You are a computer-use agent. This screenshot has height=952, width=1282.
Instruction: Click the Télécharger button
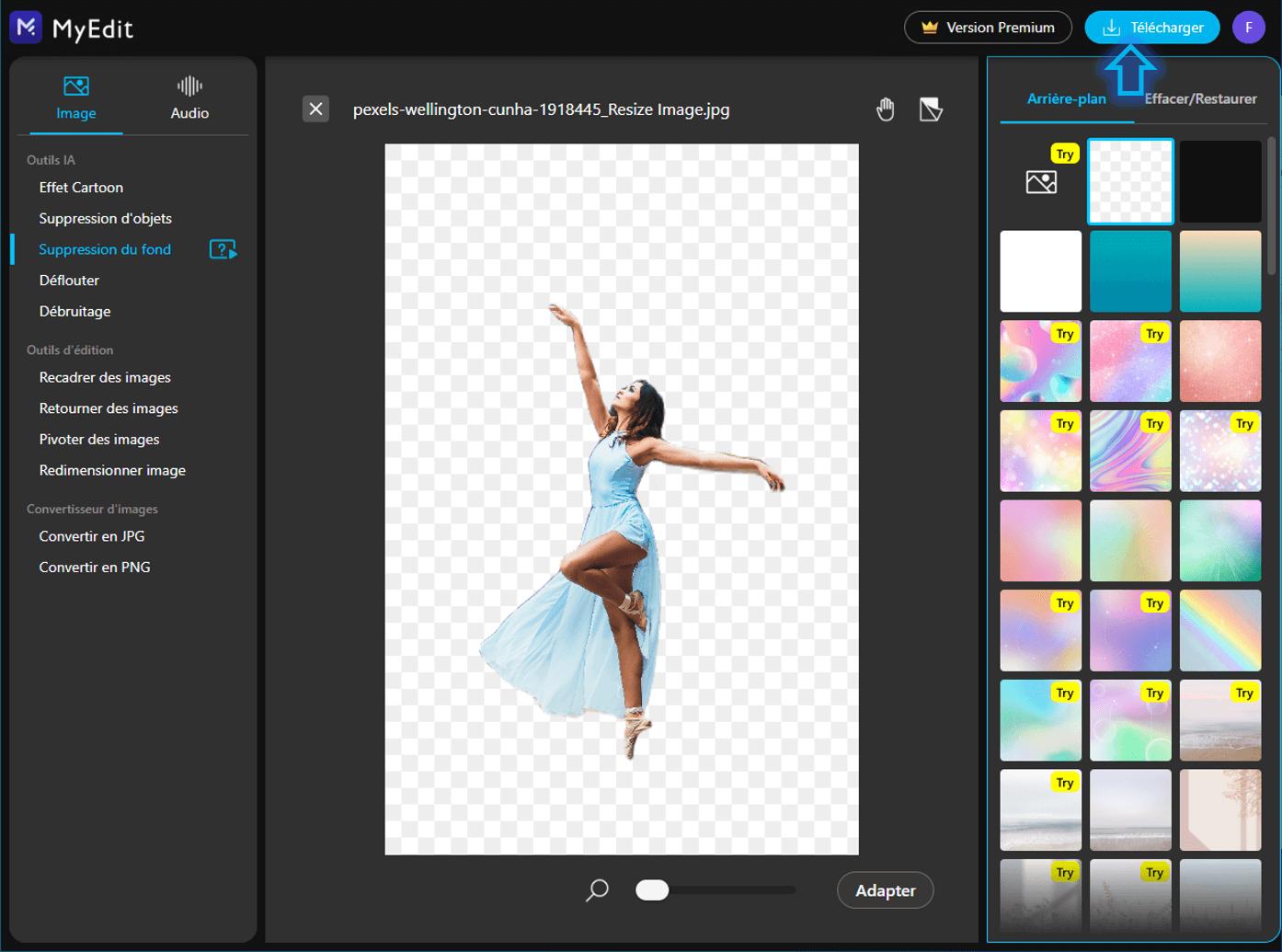pos(1151,28)
